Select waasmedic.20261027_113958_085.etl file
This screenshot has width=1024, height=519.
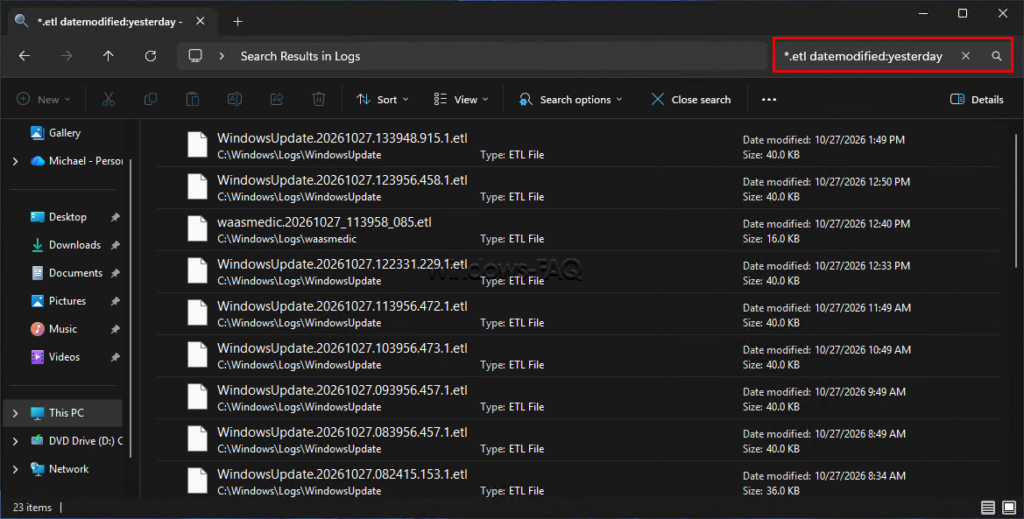click(x=578, y=230)
